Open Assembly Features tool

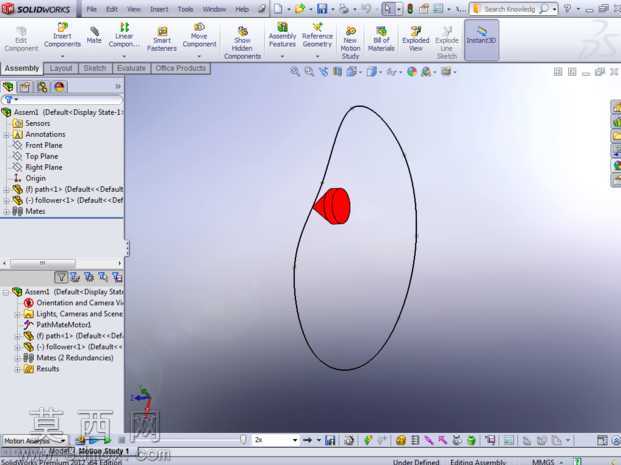(282, 35)
